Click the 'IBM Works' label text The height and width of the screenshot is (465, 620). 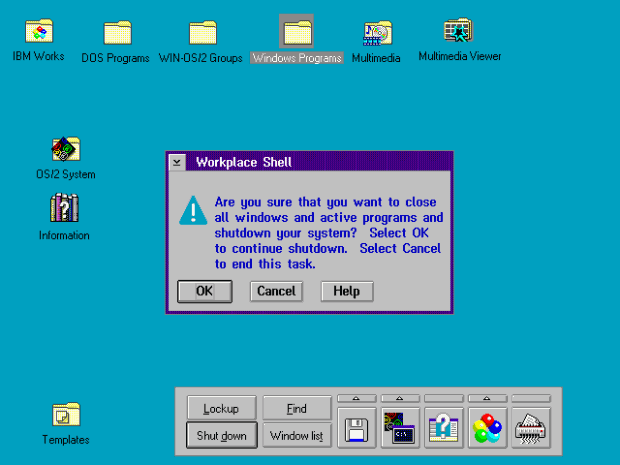38,56
